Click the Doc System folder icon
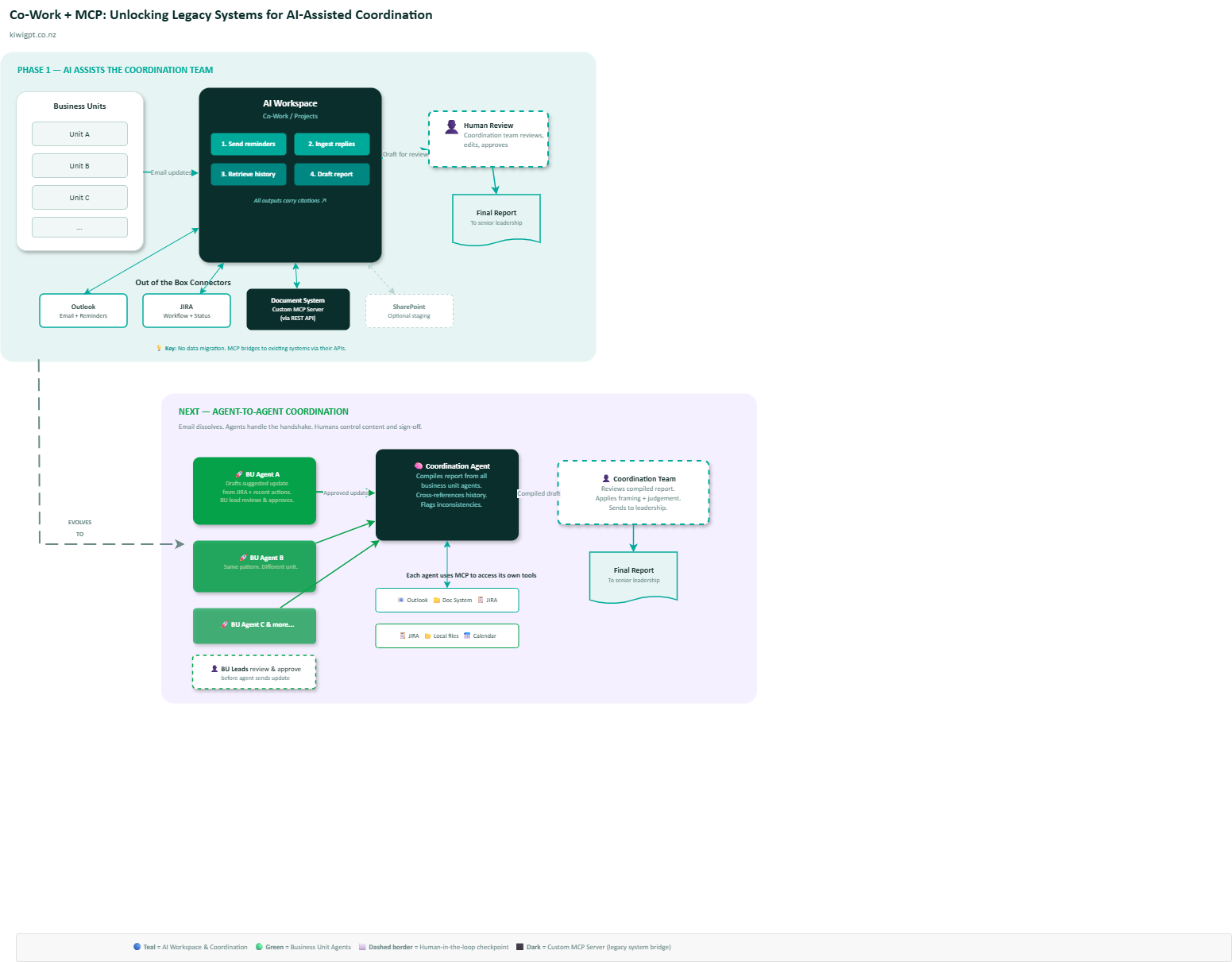 [x=437, y=600]
